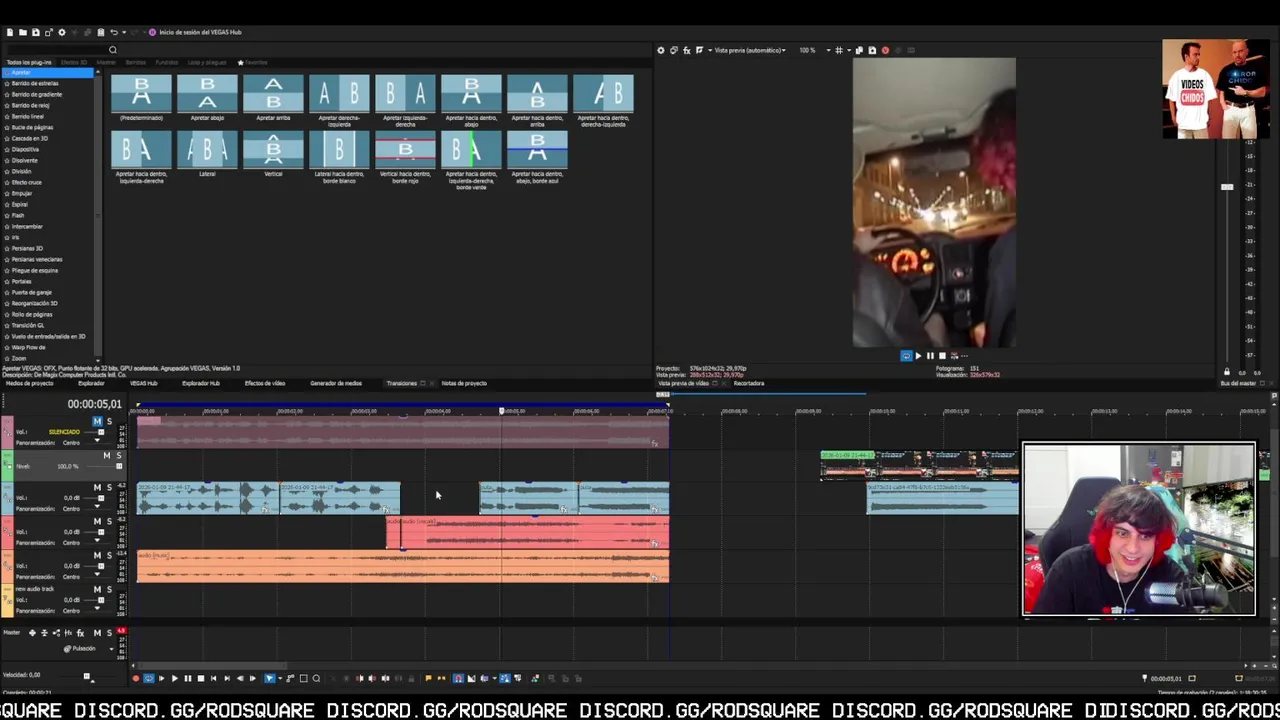The height and width of the screenshot is (720, 1280).
Task: Play from start in timeline transport
Action: (162, 678)
